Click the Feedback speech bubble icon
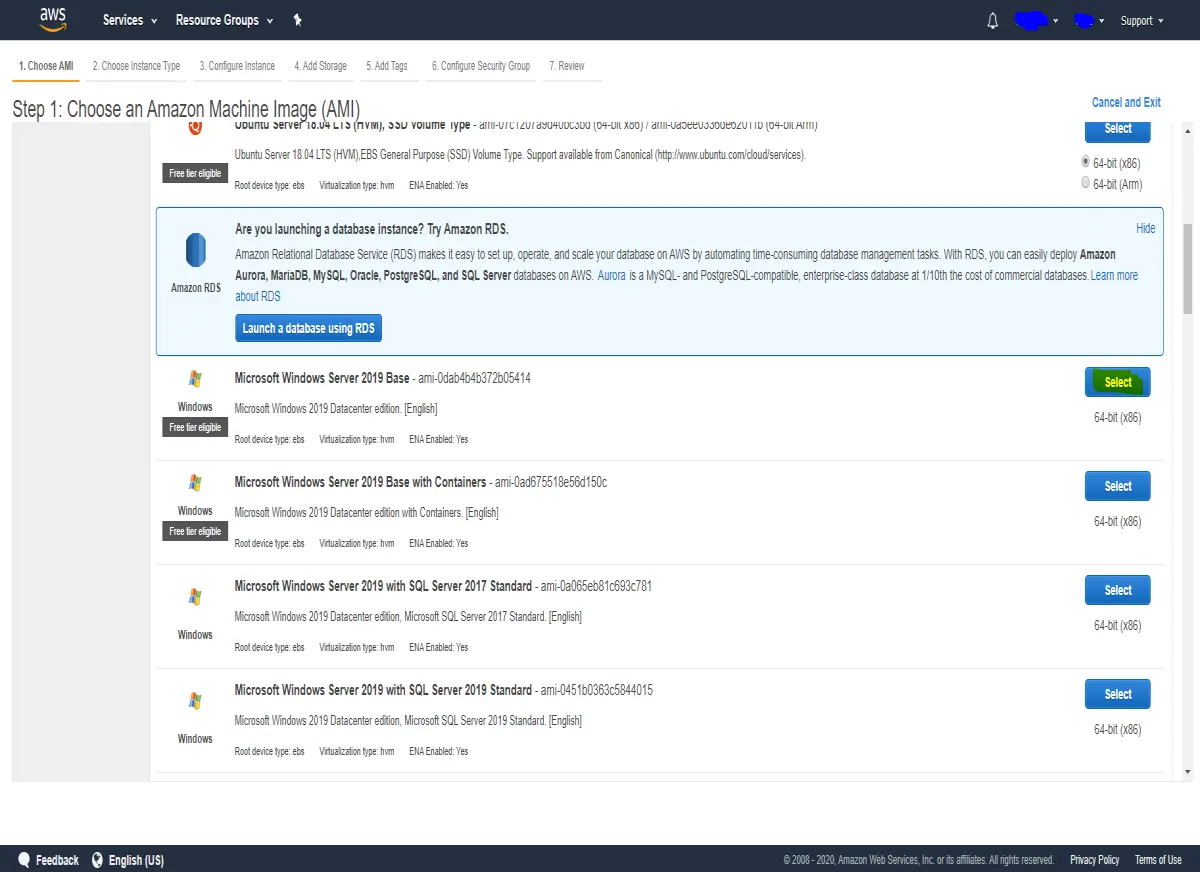Screen dimensions: 1200x872 click(x=22, y=860)
